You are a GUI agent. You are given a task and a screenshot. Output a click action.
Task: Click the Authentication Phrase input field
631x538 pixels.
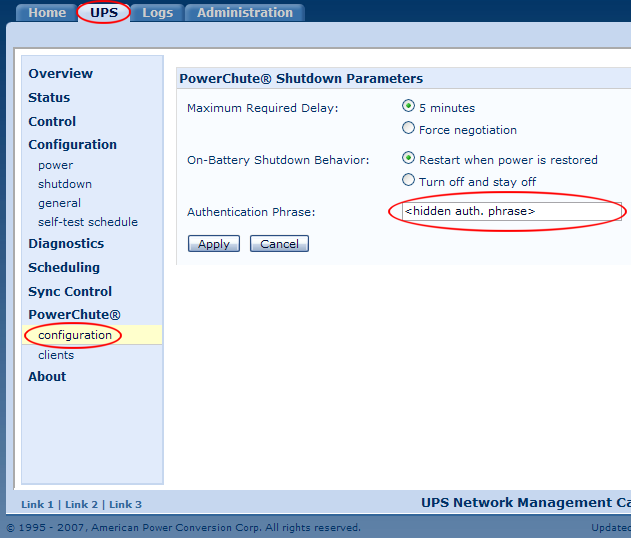click(x=511, y=211)
